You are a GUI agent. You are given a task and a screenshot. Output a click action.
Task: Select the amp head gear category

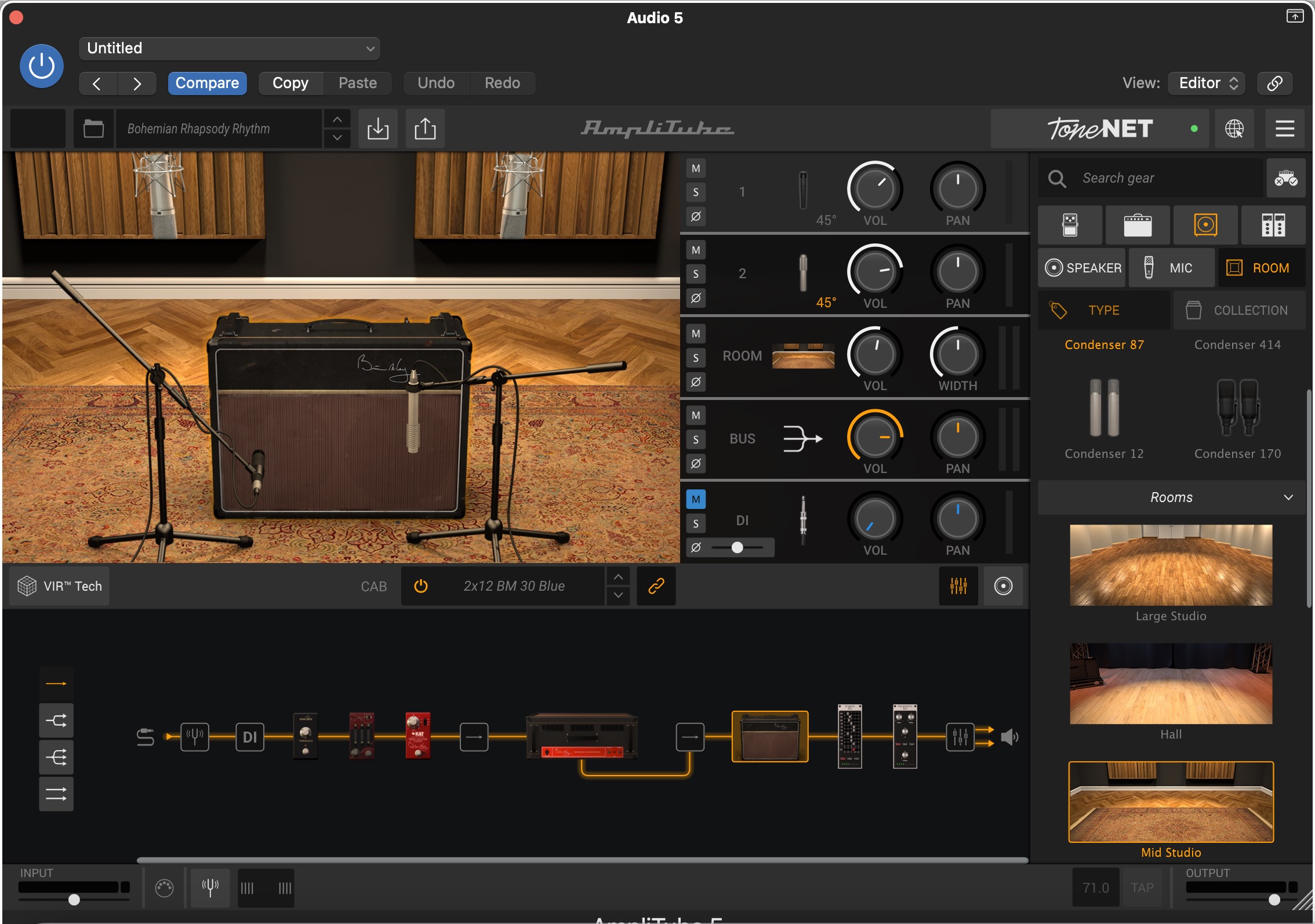pos(1138,225)
